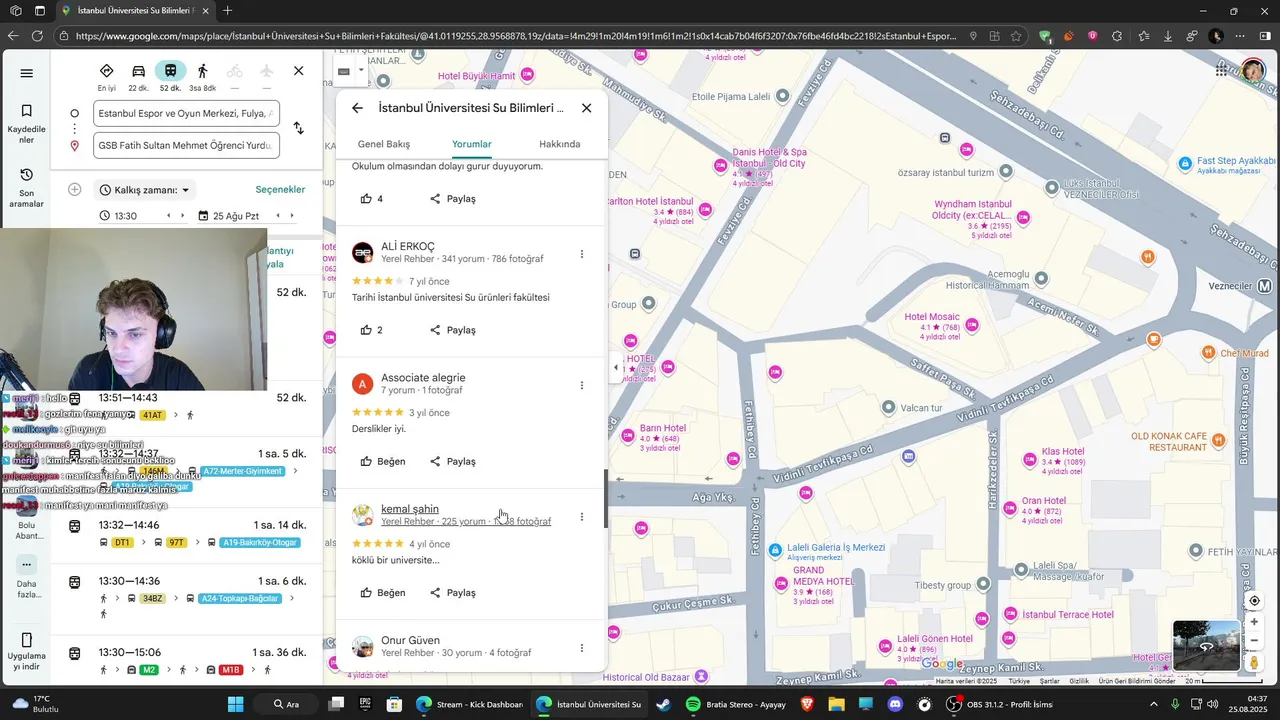1280x720 pixels.
Task: Open browser Downloads
Action: [x=1167, y=36]
